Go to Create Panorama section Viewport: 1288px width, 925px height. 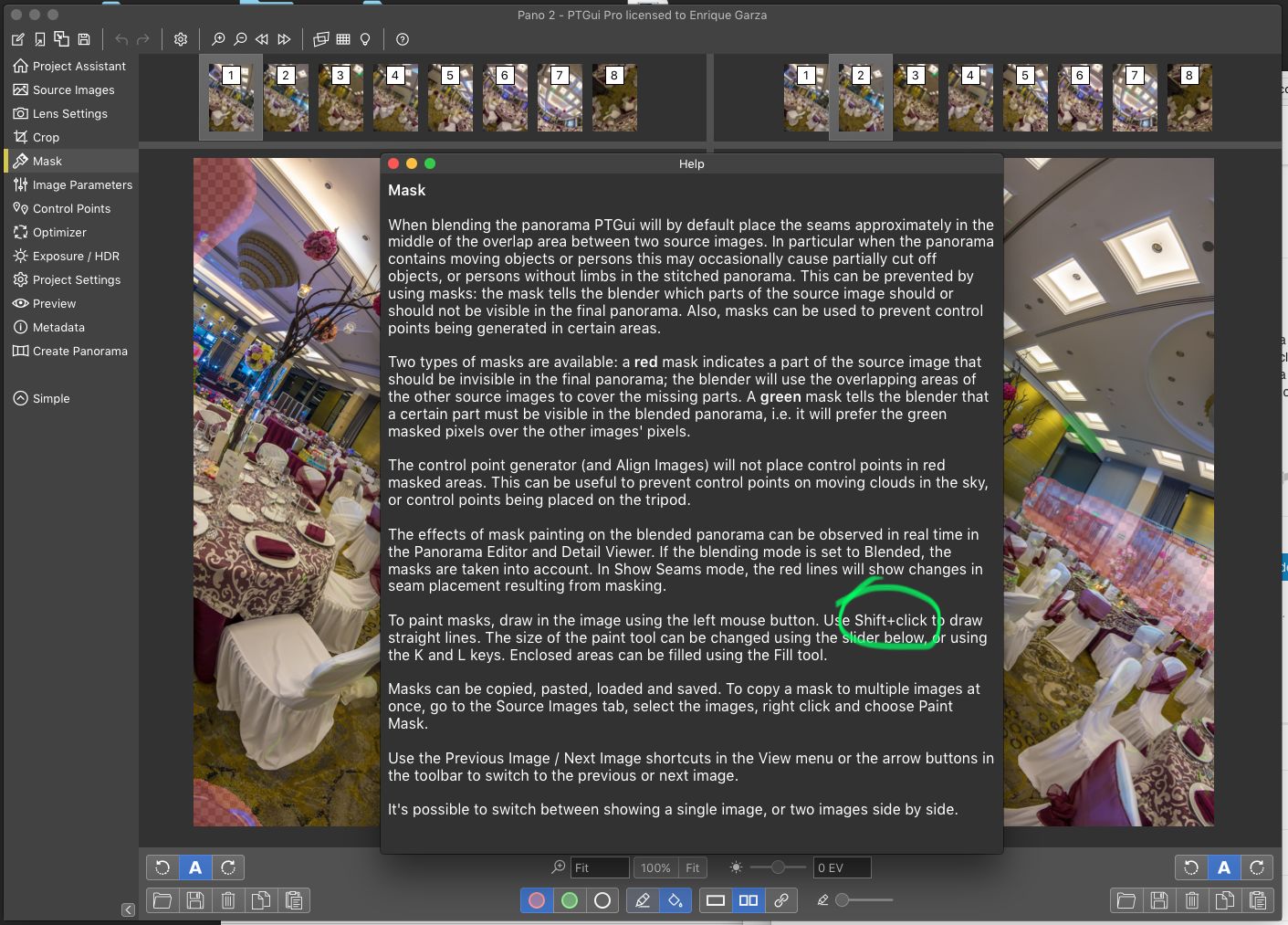79,351
